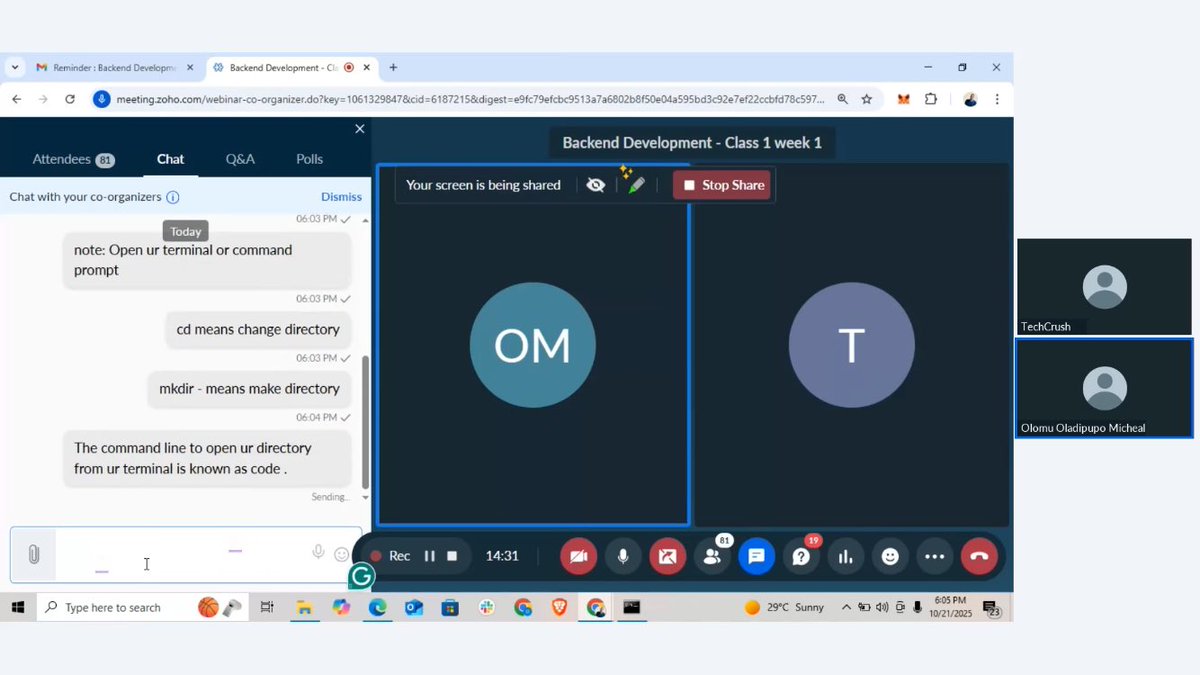Open the Q&A tab

[240, 159]
